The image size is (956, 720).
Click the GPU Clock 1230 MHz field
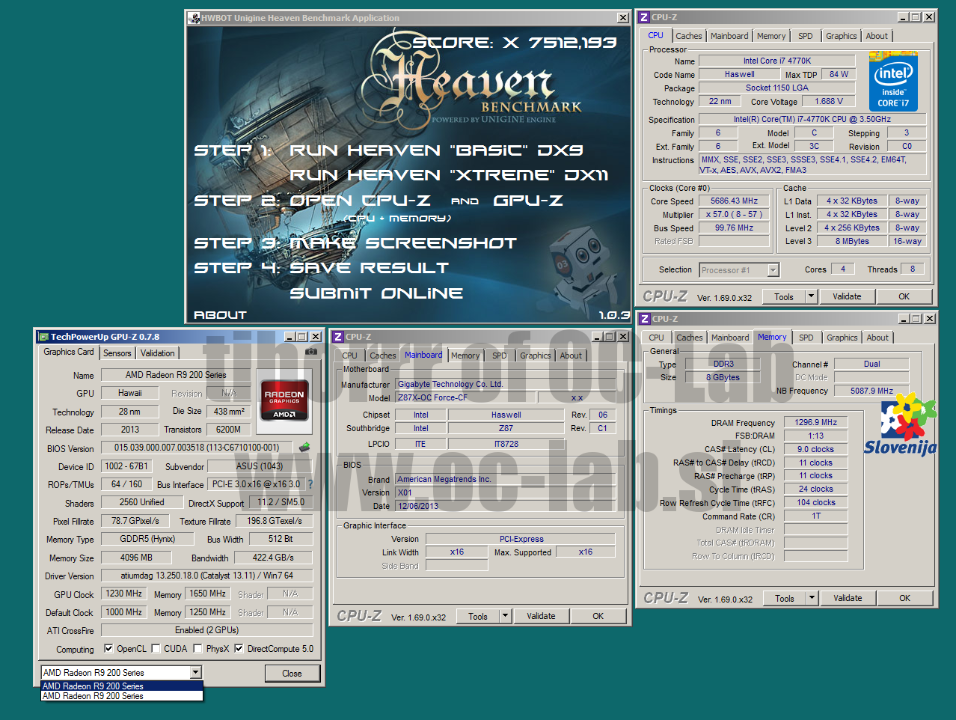click(x=124, y=594)
